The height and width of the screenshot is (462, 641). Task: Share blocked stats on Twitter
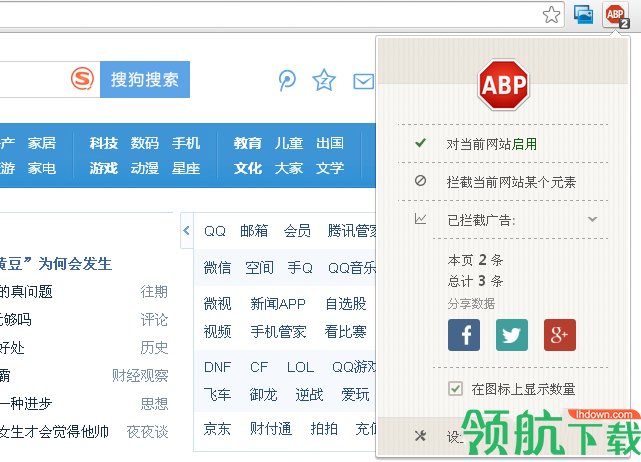click(511, 335)
